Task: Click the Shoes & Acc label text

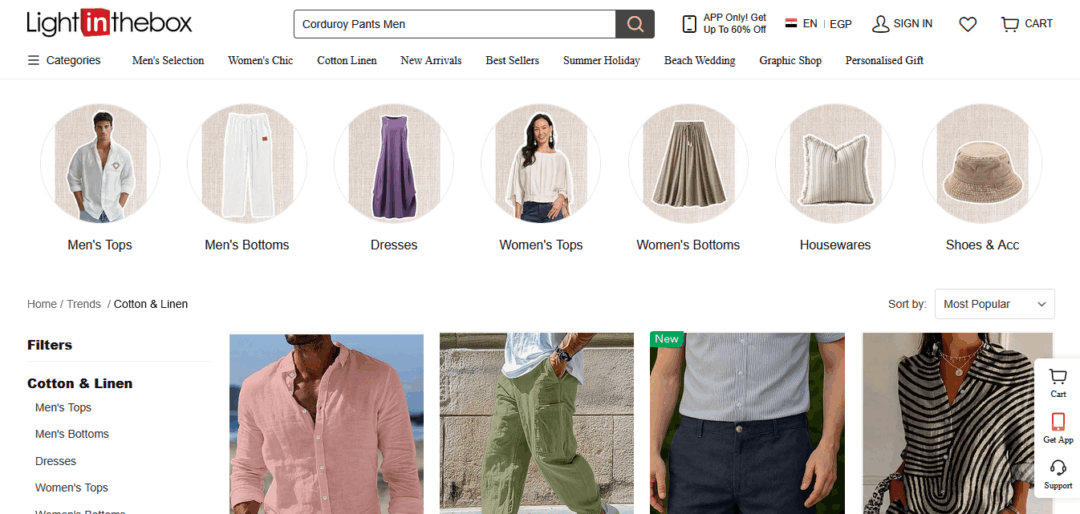Action: (982, 245)
